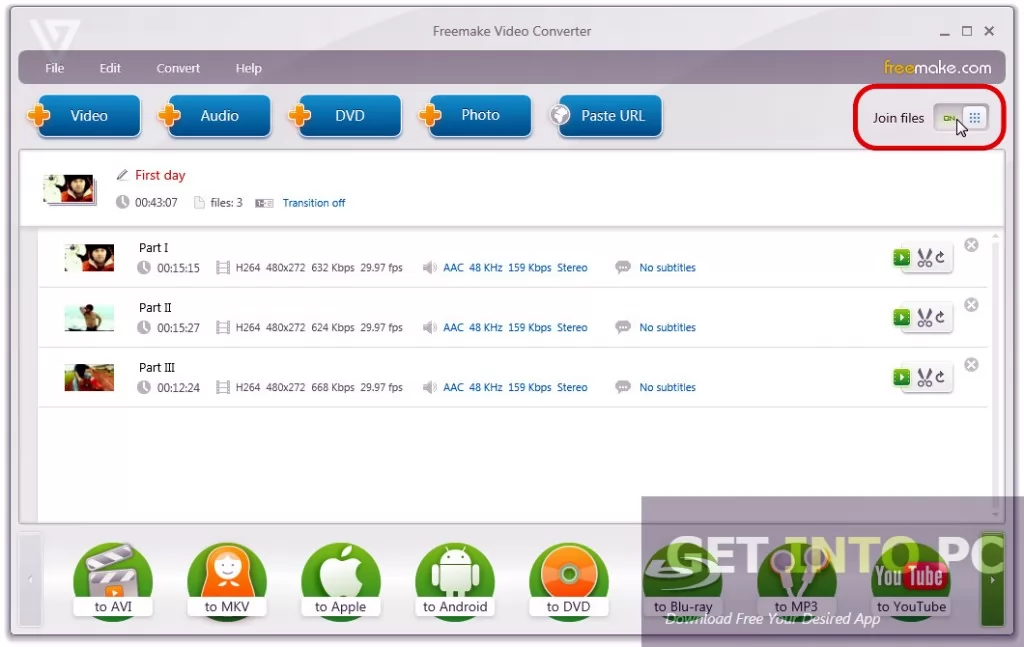Viewport: 1024px width, 647px height.
Task: Click the 00:12:24 duration of Part III
Action: (178, 388)
